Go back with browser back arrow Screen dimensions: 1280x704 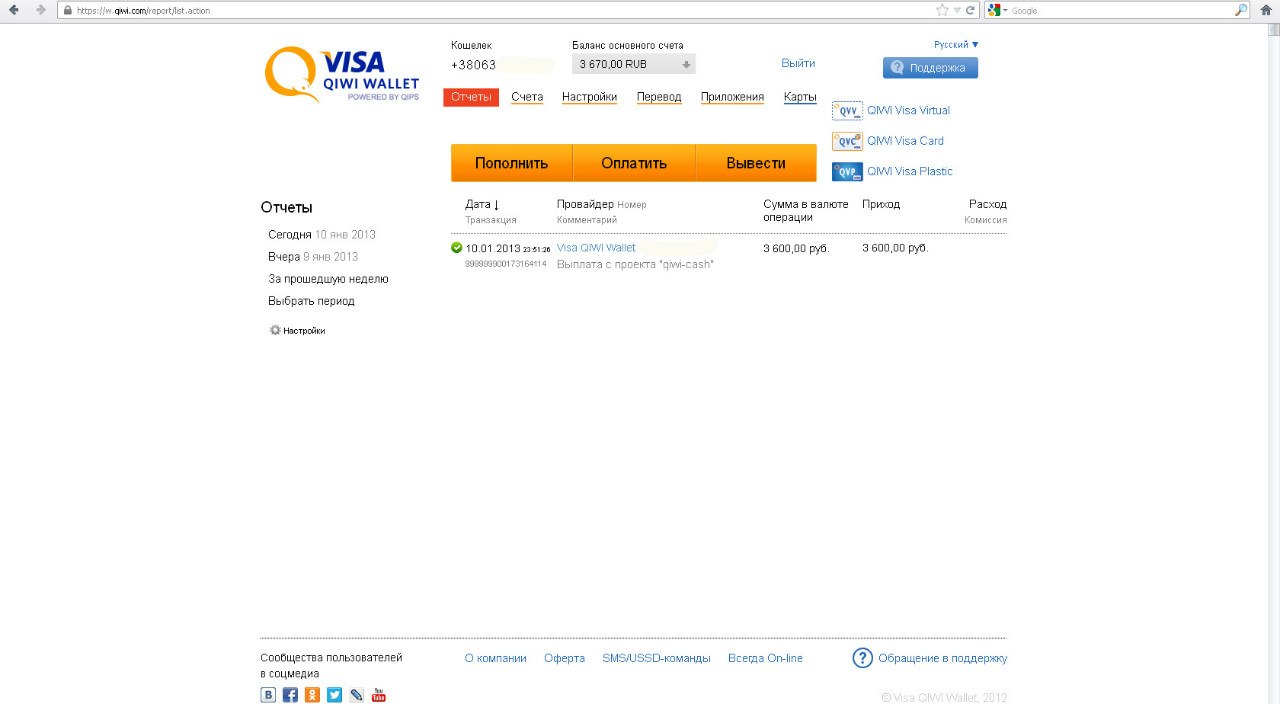(x=14, y=10)
